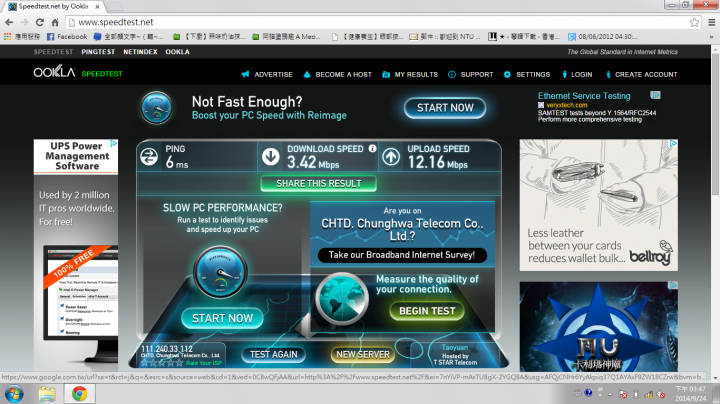This screenshot has height=404, width=720.
Task: Click the browser forward arrow
Action: (x=24, y=22)
